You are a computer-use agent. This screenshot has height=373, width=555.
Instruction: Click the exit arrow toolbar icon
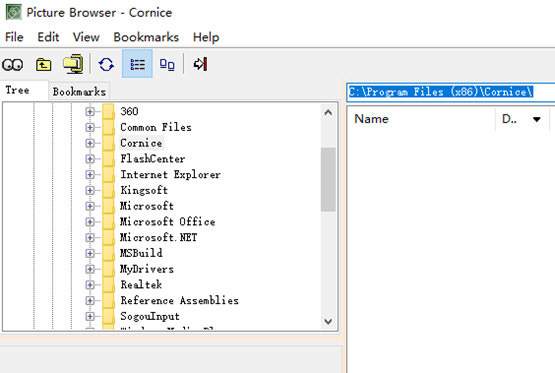point(200,64)
